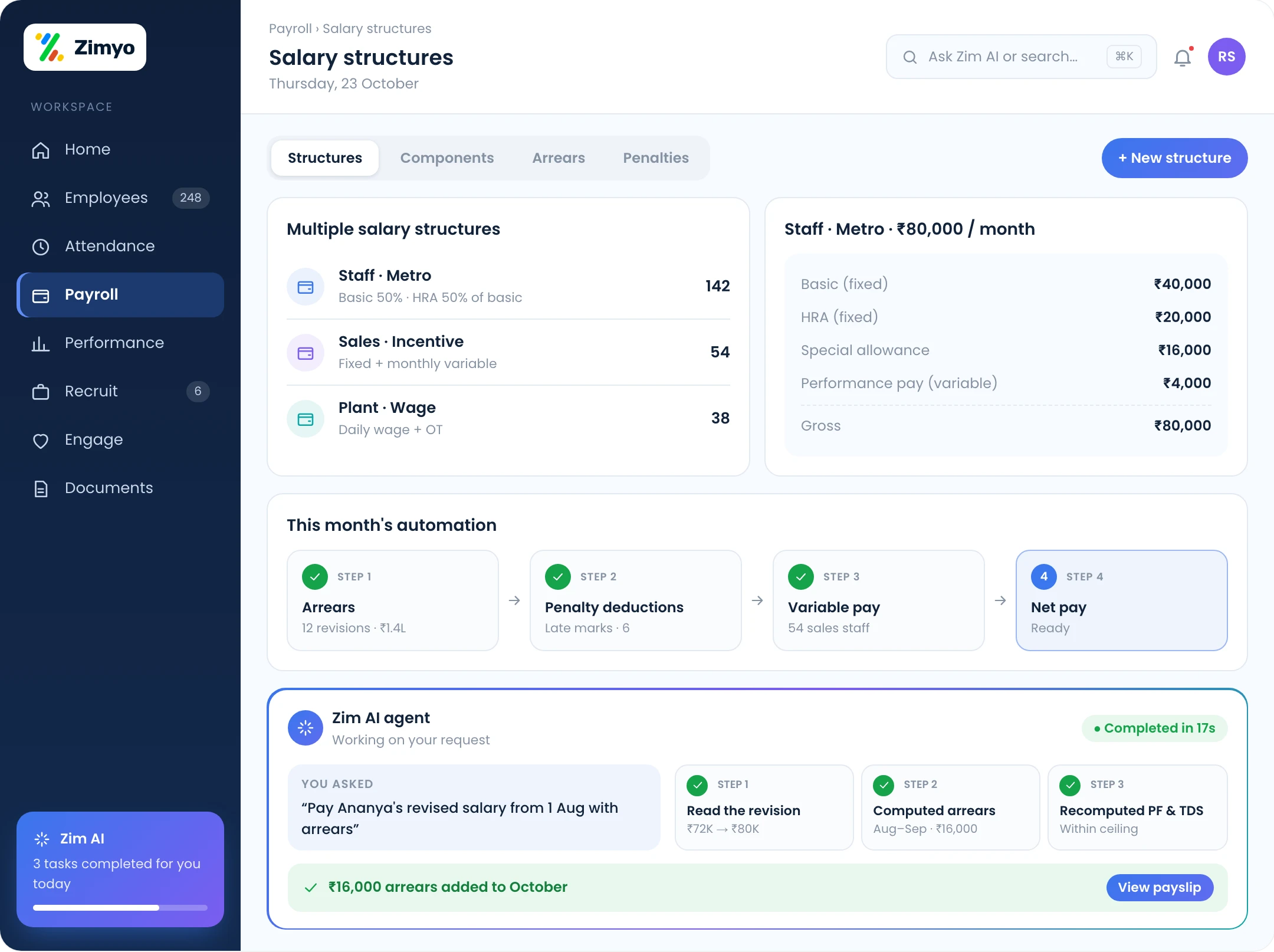Click the Zimyo logo
Screen dimensions: 1274x952
[x=85, y=47]
